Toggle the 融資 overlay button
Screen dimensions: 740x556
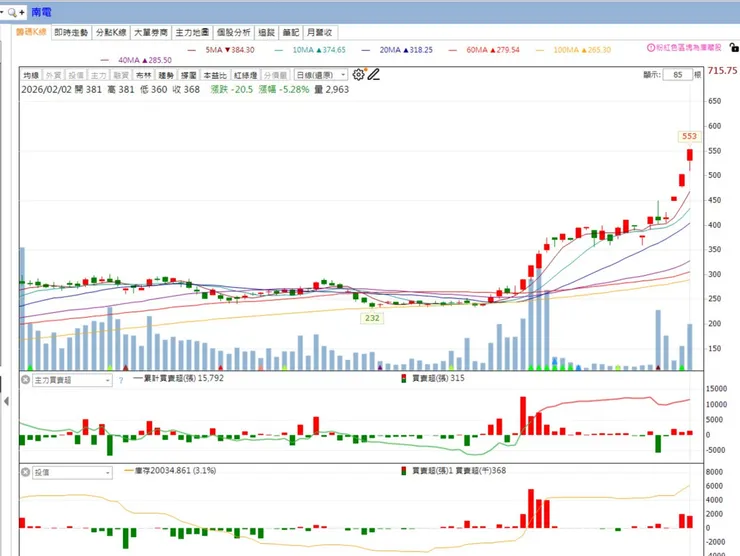(121, 76)
